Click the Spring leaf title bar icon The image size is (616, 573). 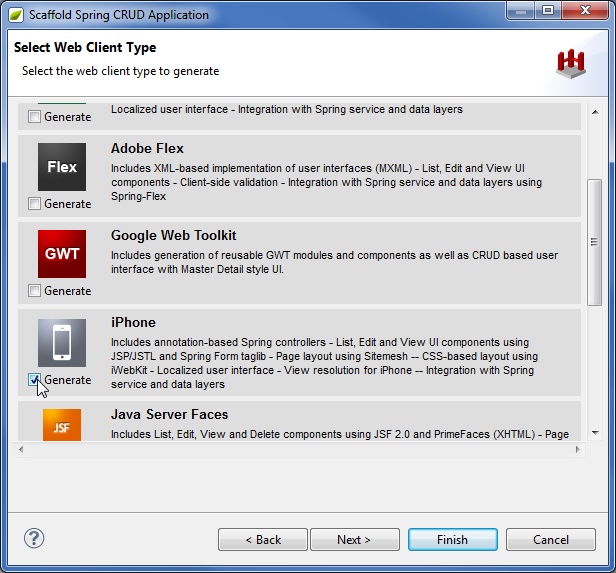click(16, 15)
